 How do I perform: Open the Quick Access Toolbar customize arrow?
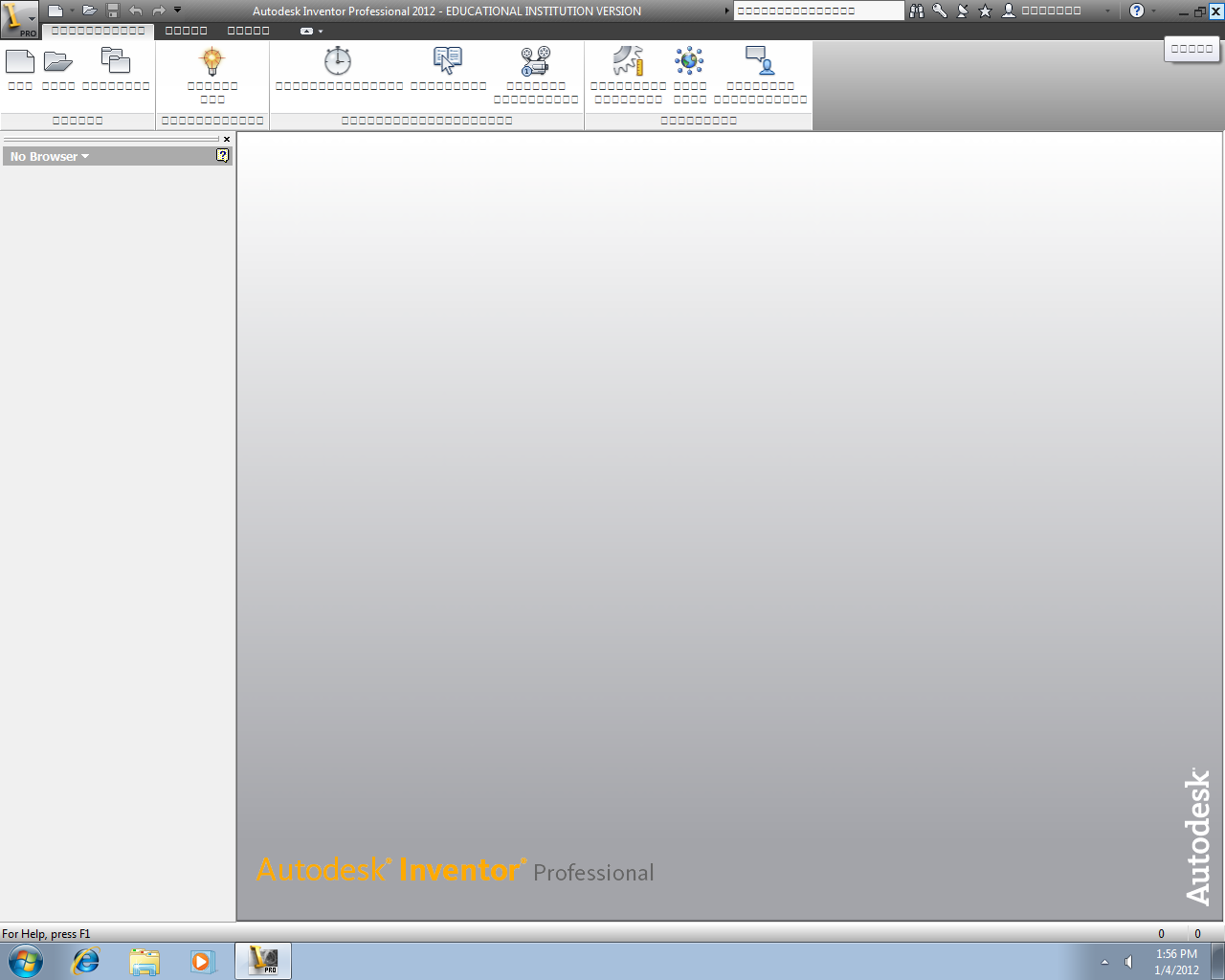point(177,11)
